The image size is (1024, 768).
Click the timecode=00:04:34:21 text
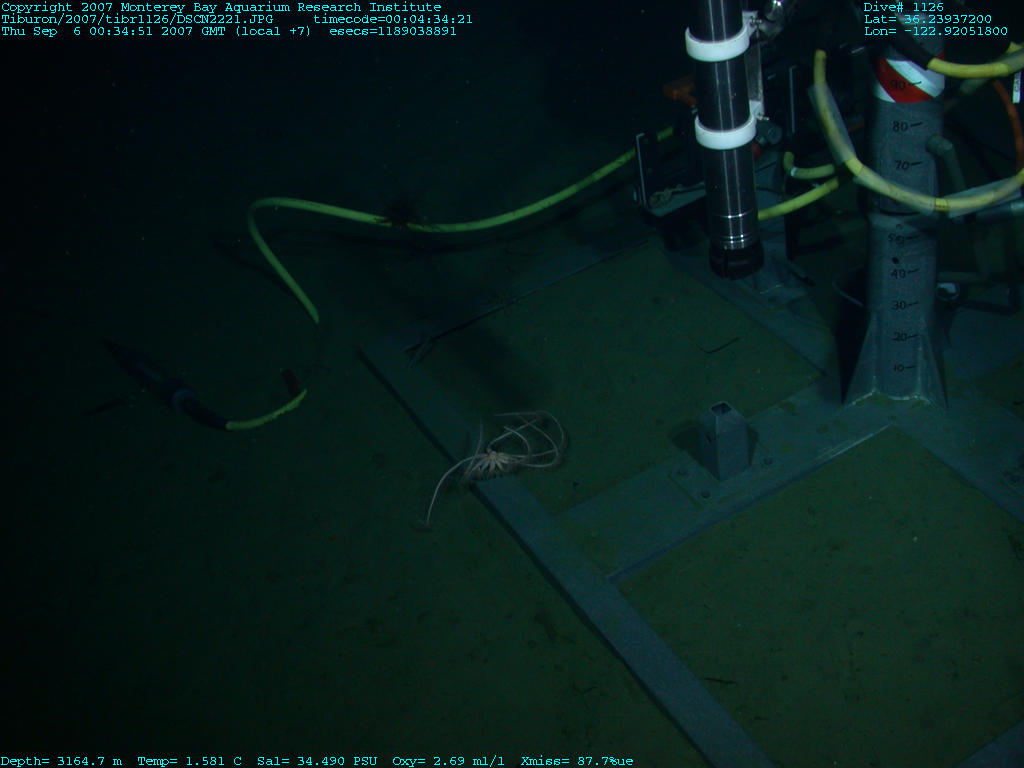pos(393,19)
